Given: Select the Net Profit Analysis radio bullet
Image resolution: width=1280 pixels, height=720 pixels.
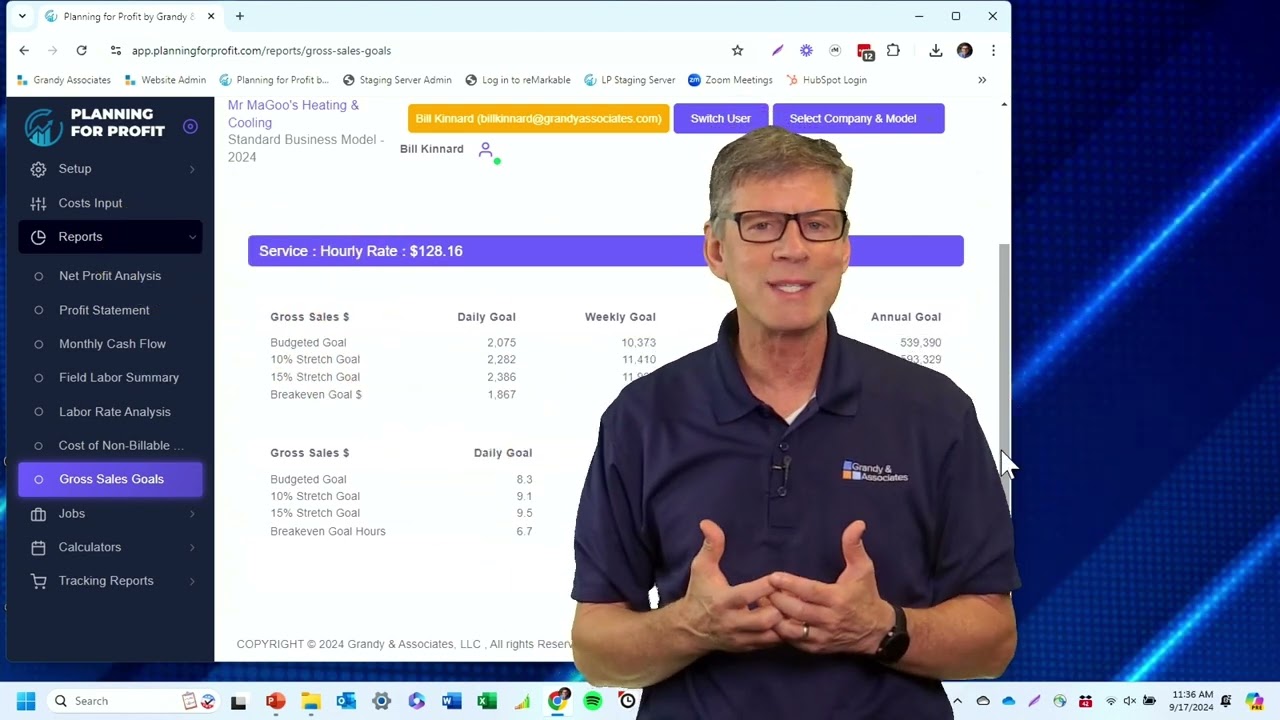Looking at the screenshot, I should (x=39, y=276).
